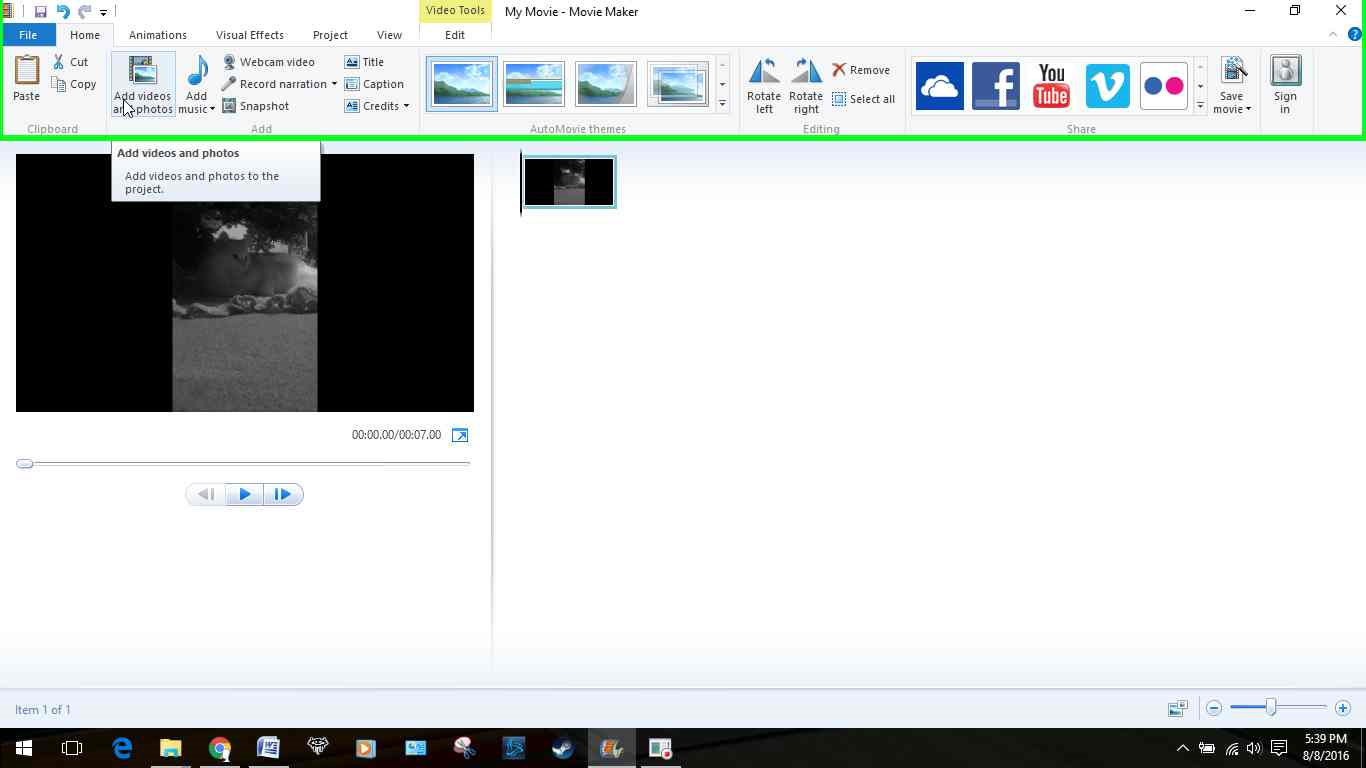
Task: Open the Project tab
Action: coord(330,35)
